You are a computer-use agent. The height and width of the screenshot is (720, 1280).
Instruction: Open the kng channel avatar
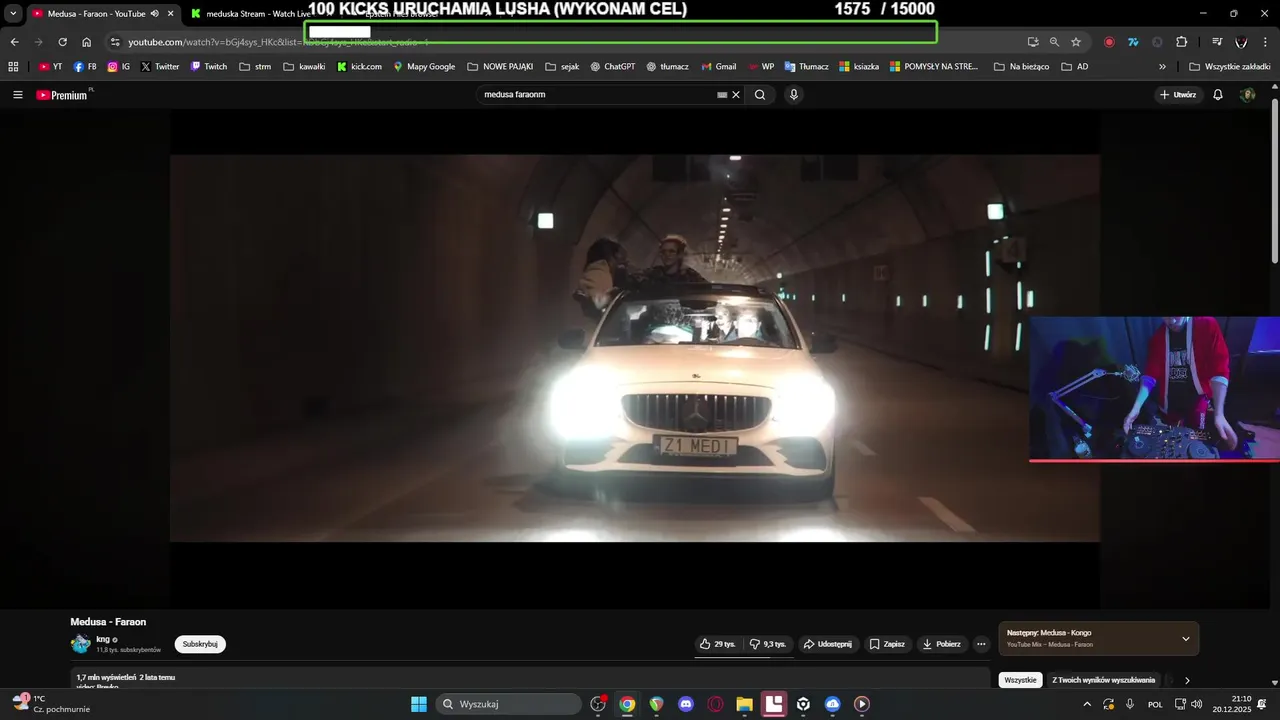[80, 644]
